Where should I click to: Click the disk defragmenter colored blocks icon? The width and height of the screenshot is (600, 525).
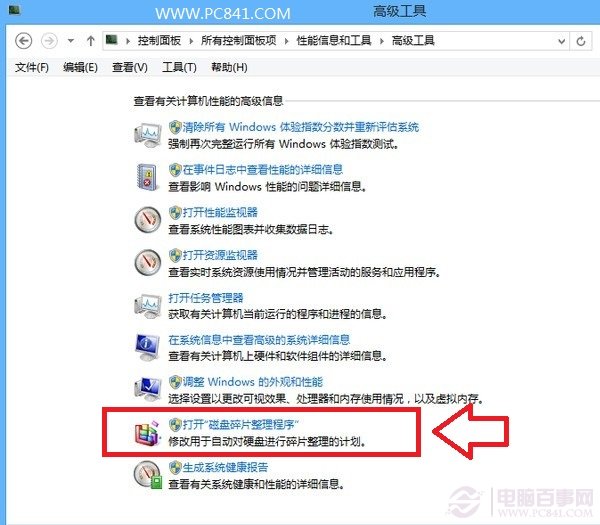(x=148, y=433)
